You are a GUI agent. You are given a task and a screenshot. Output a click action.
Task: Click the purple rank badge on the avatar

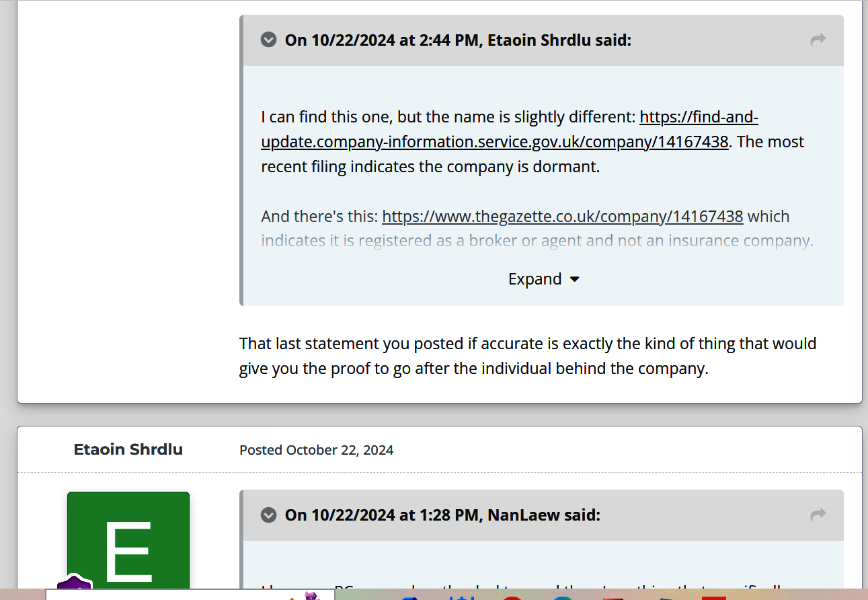[x=75, y=586]
